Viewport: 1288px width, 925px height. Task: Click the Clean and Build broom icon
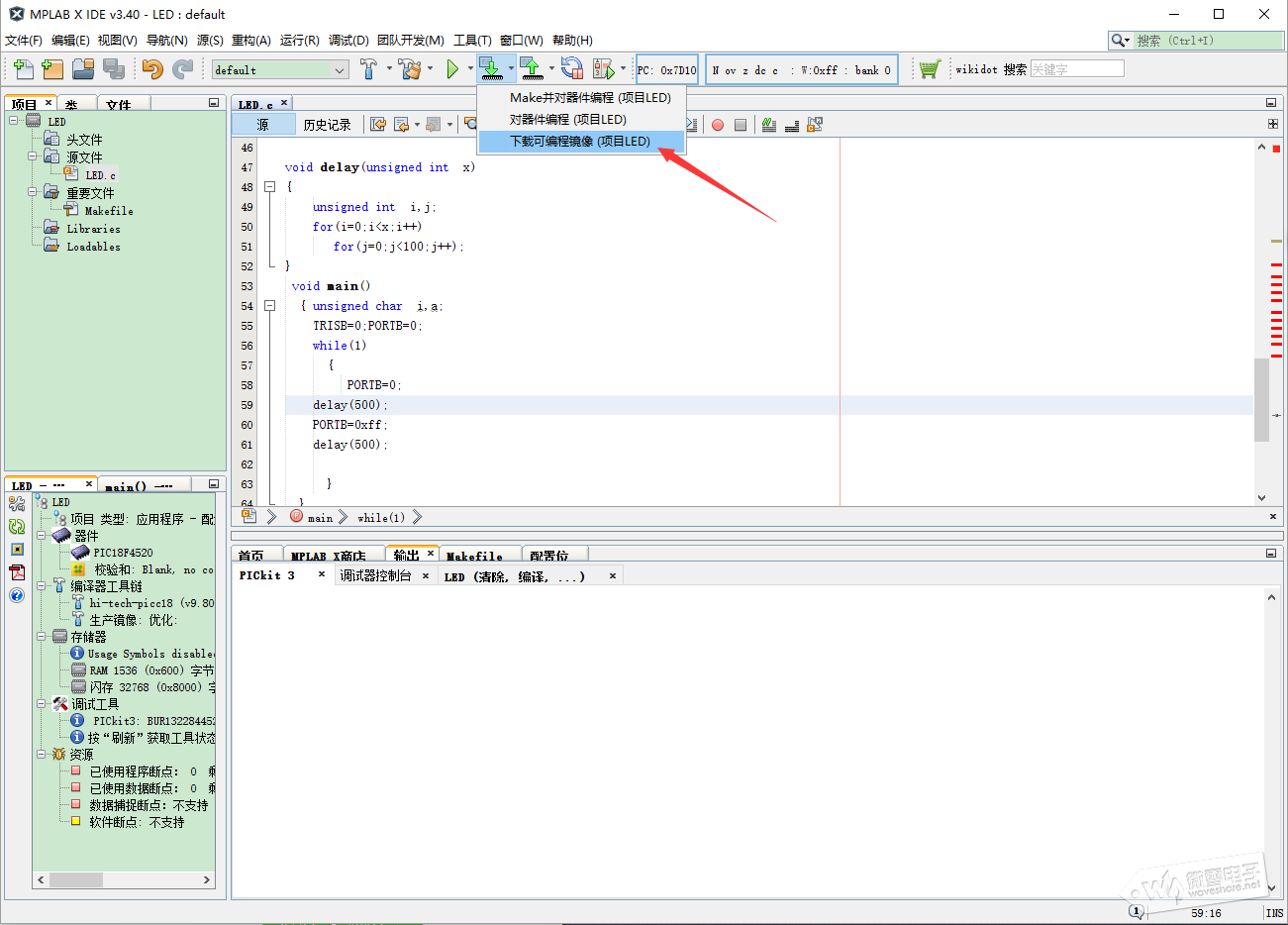pyautogui.click(x=409, y=69)
